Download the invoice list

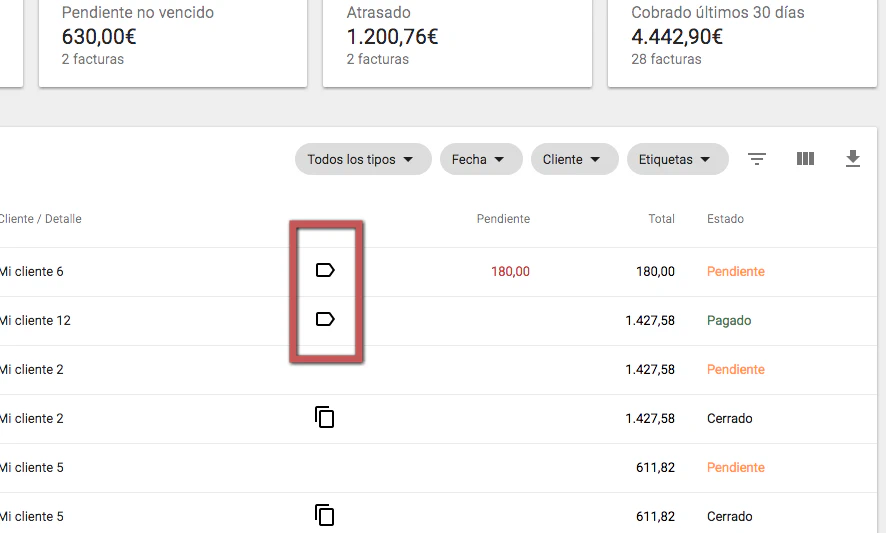[853, 159]
